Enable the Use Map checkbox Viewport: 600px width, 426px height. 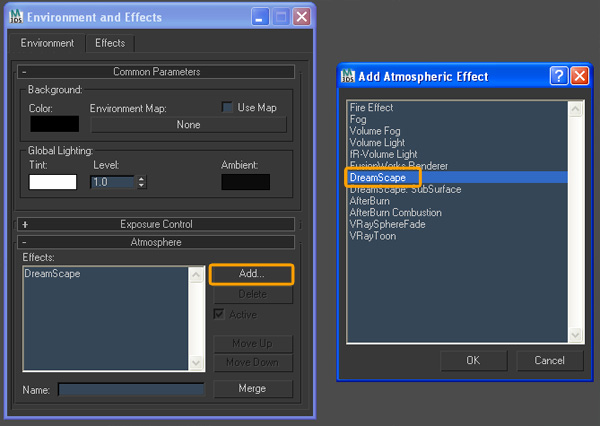(x=227, y=107)
